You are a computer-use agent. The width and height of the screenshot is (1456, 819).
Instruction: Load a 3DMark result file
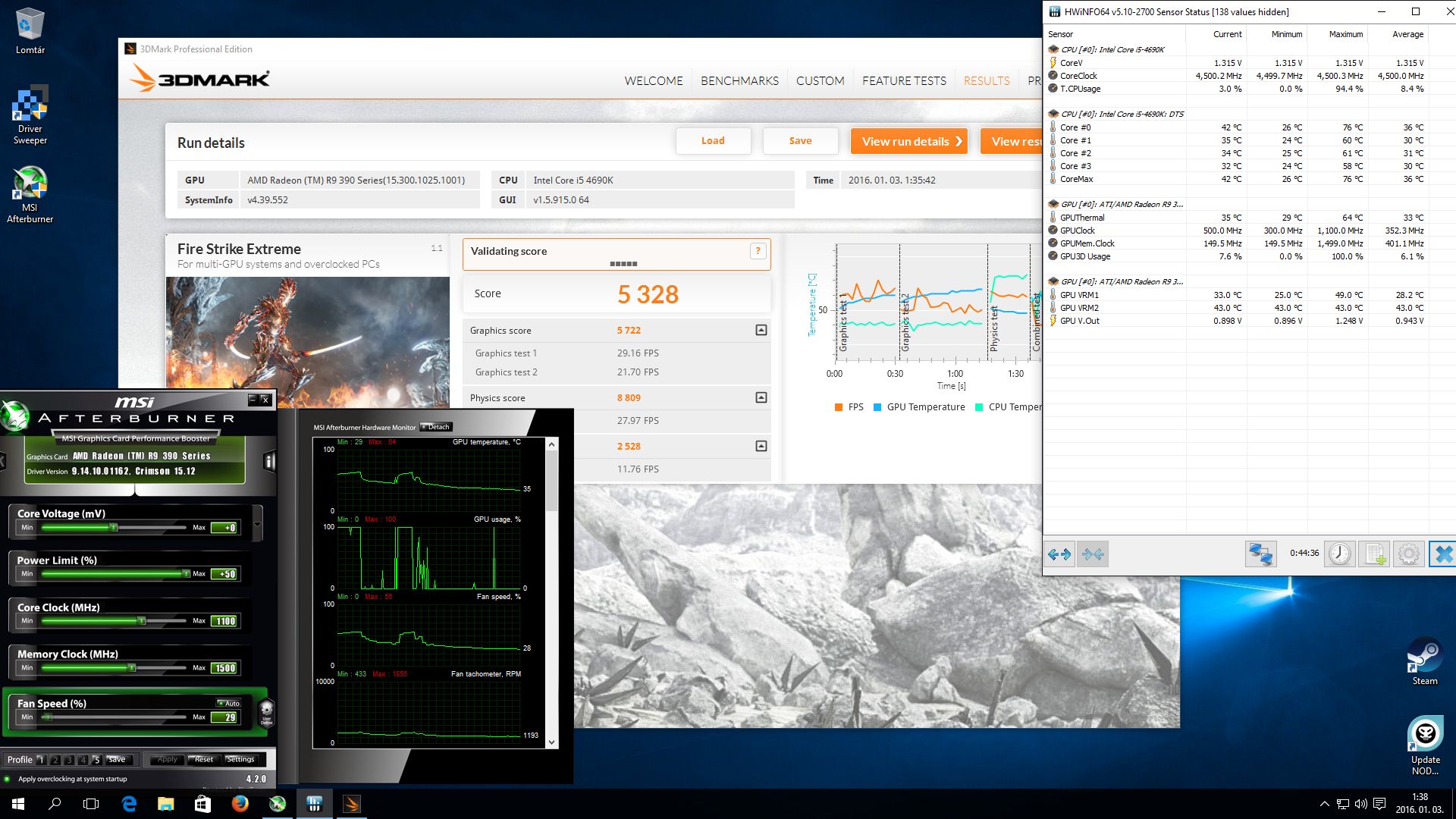pyautogui.click(x=713, y=141)
